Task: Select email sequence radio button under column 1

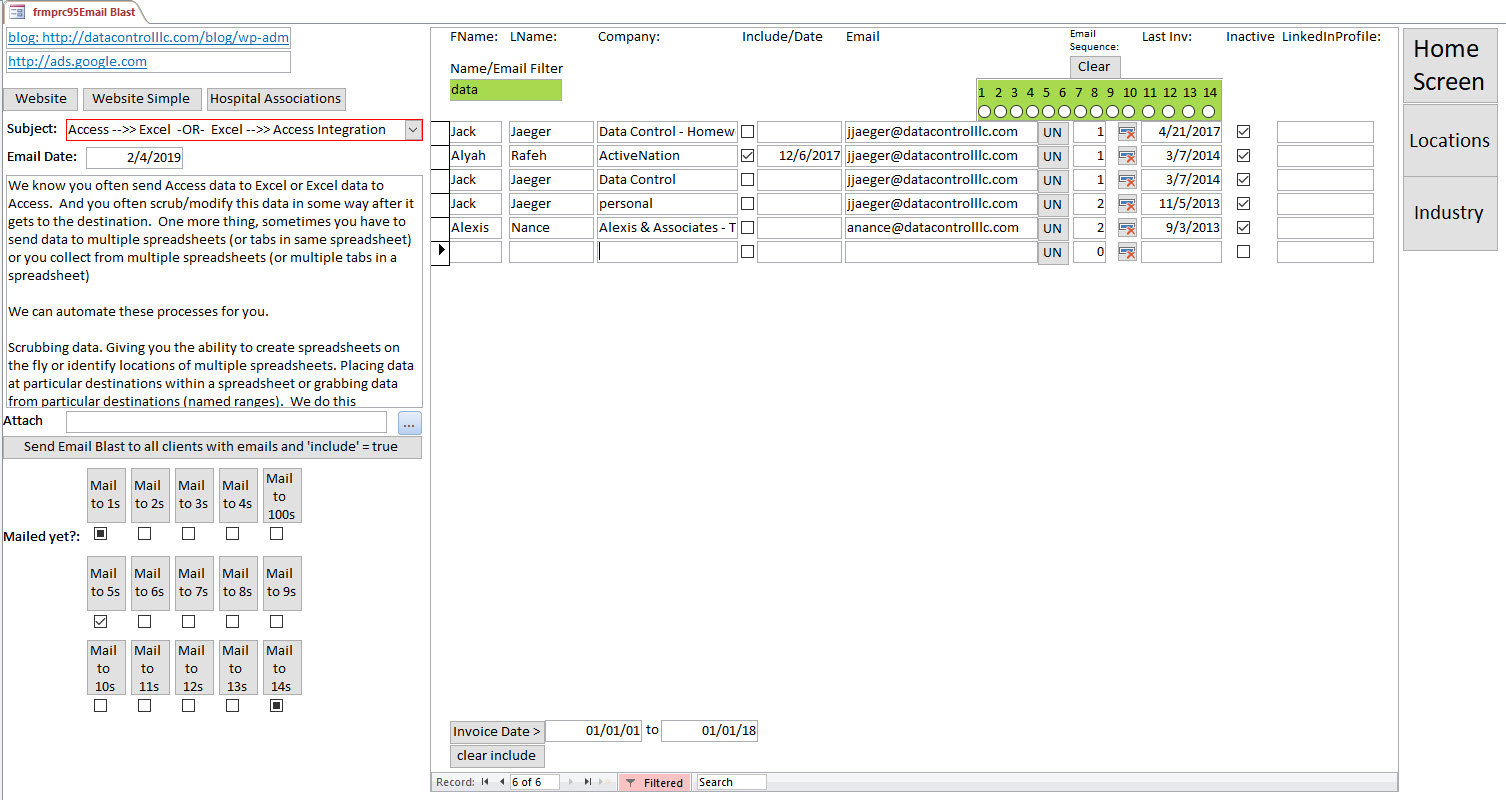Action: tap(985, 112)
